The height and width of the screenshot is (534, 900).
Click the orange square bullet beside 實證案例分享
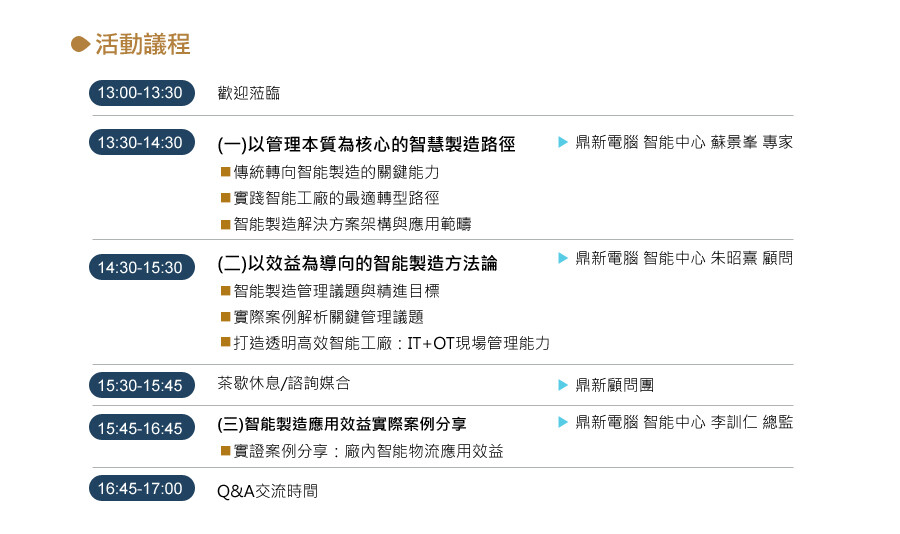coord(226,451)
